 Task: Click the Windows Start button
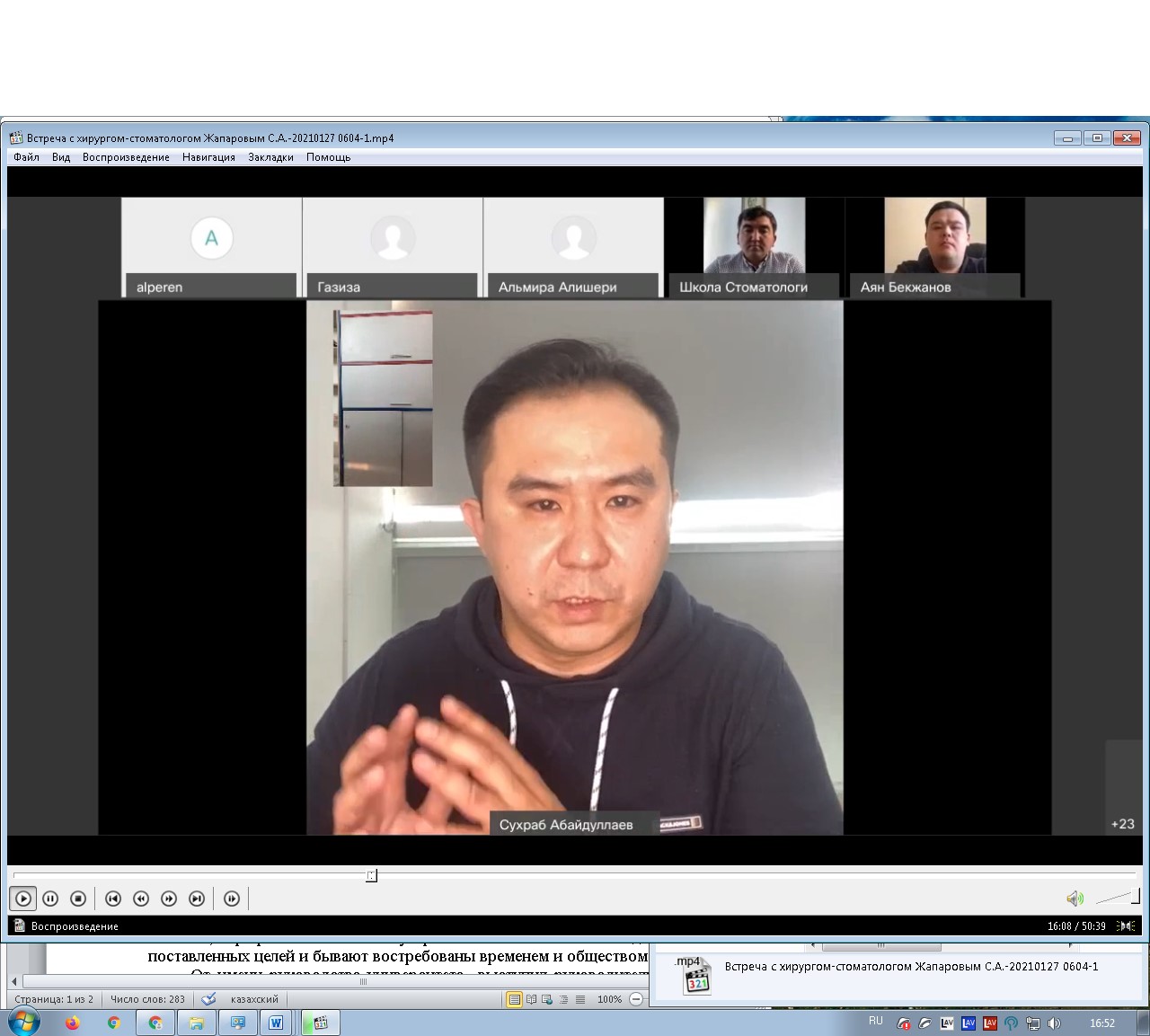click(22, 1023)
